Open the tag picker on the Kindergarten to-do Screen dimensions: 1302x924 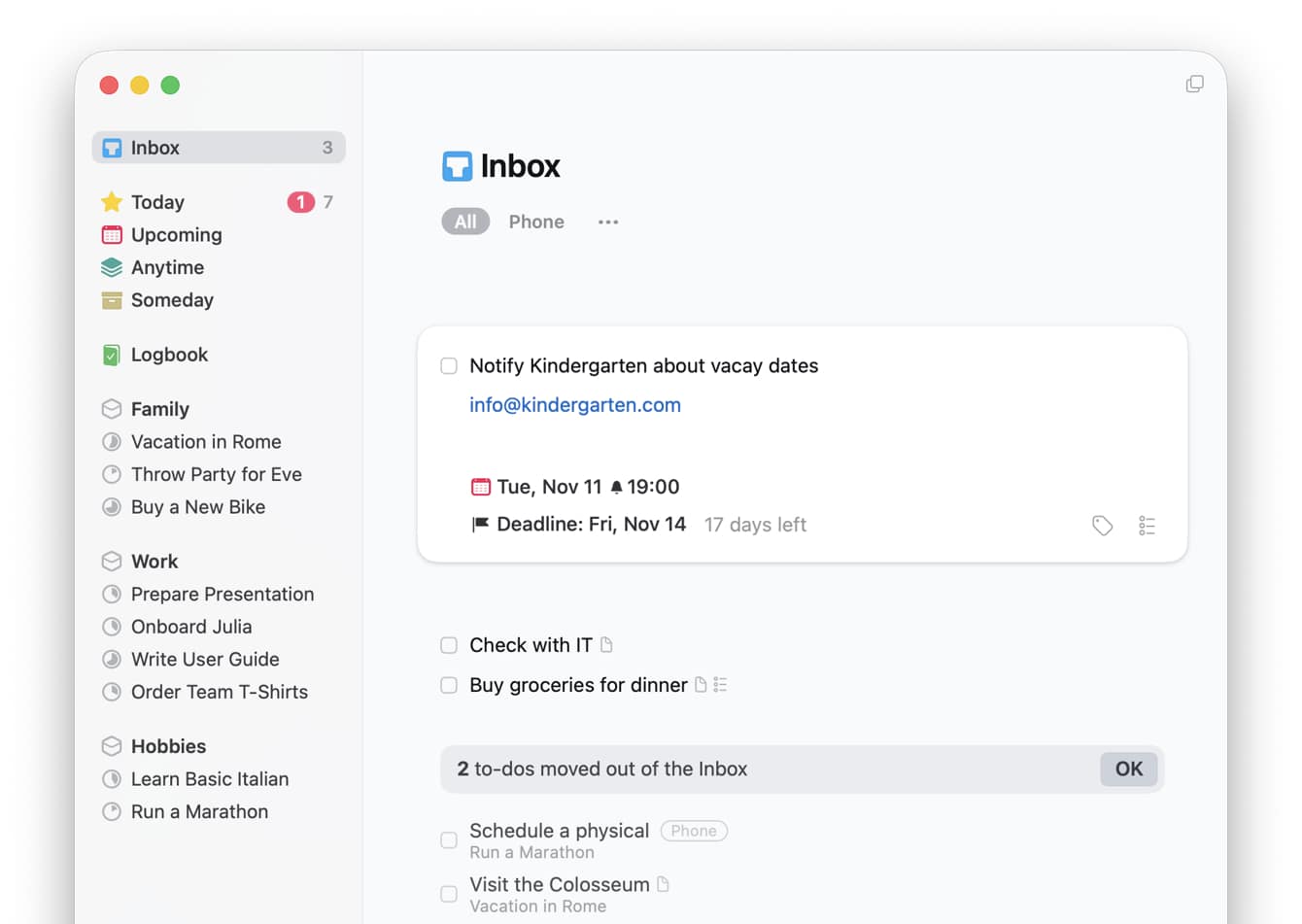[x=1102, y=525]
